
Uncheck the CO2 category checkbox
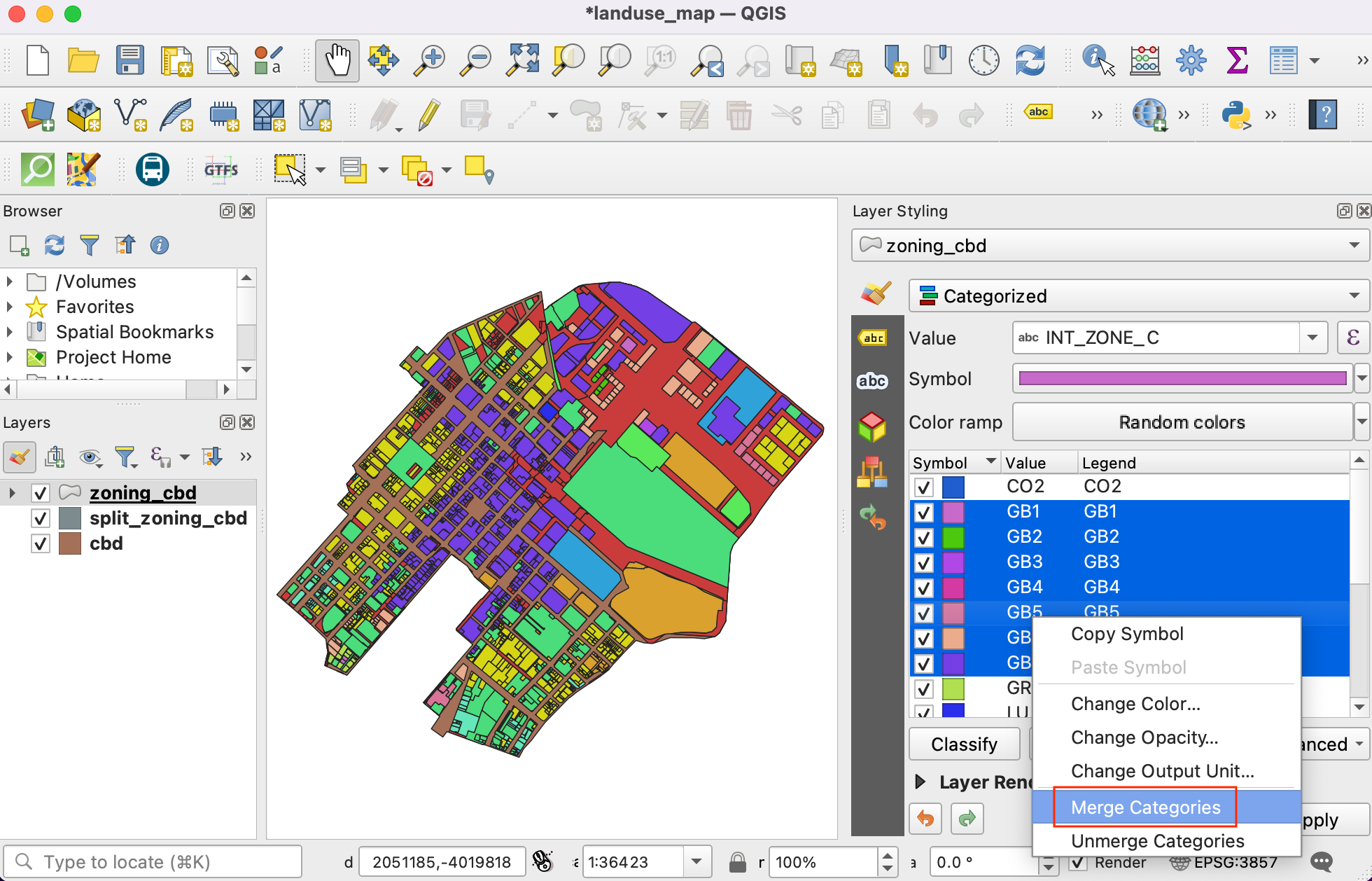pyautogui.click(x=924, y=487)
